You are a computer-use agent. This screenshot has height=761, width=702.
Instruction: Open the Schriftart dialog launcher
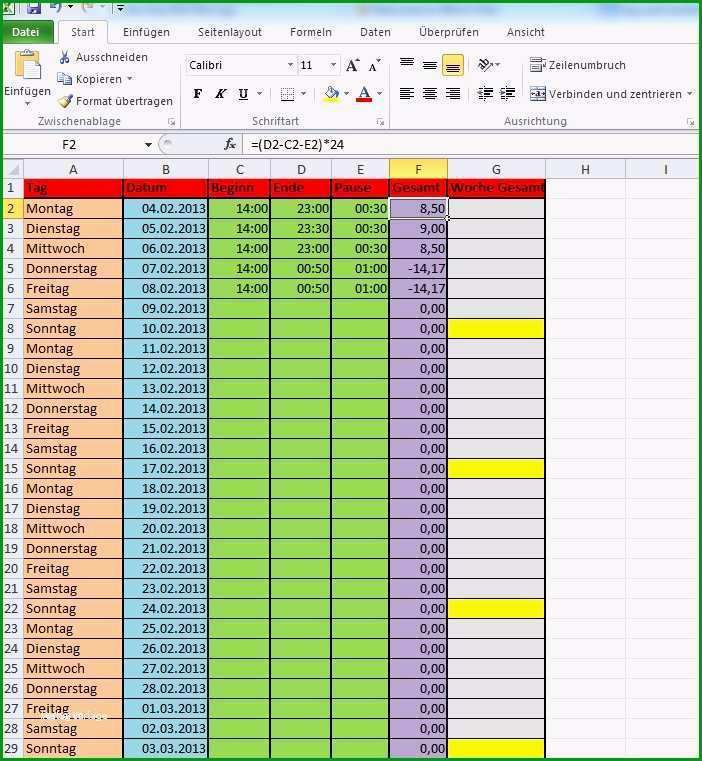tap(380, 122)
